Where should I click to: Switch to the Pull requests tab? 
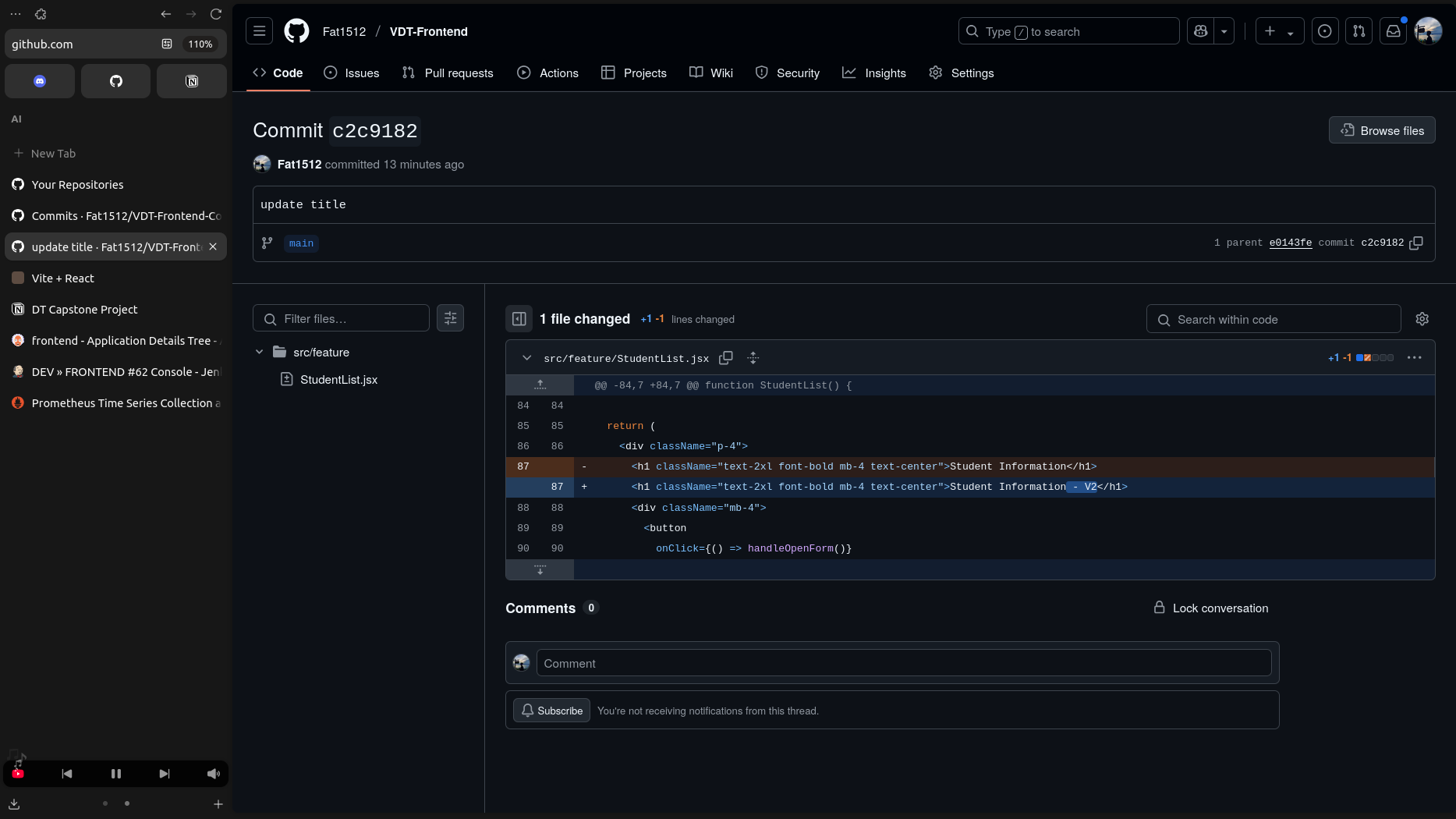pos(448,73)
